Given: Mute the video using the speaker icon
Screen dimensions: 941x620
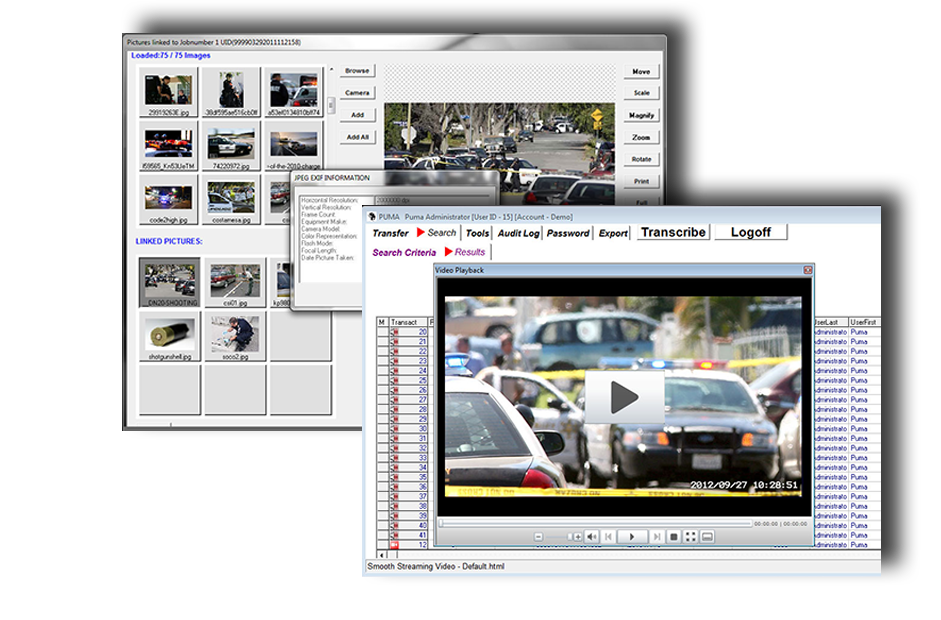Looking at the screenshot, I should coord(592,537).
